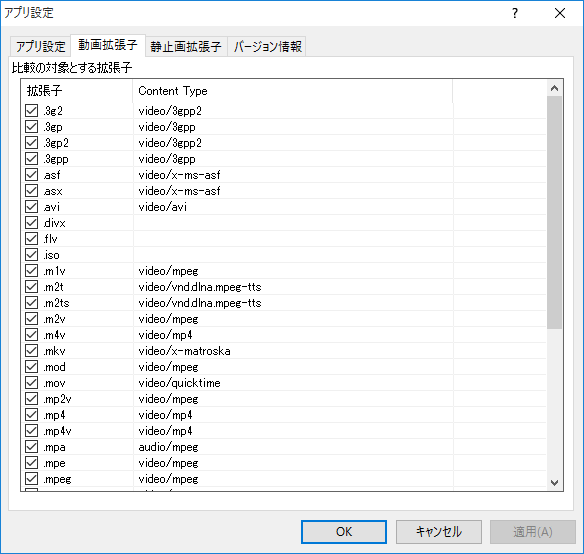Close the アプリ設定 dialog

point(560,13)
